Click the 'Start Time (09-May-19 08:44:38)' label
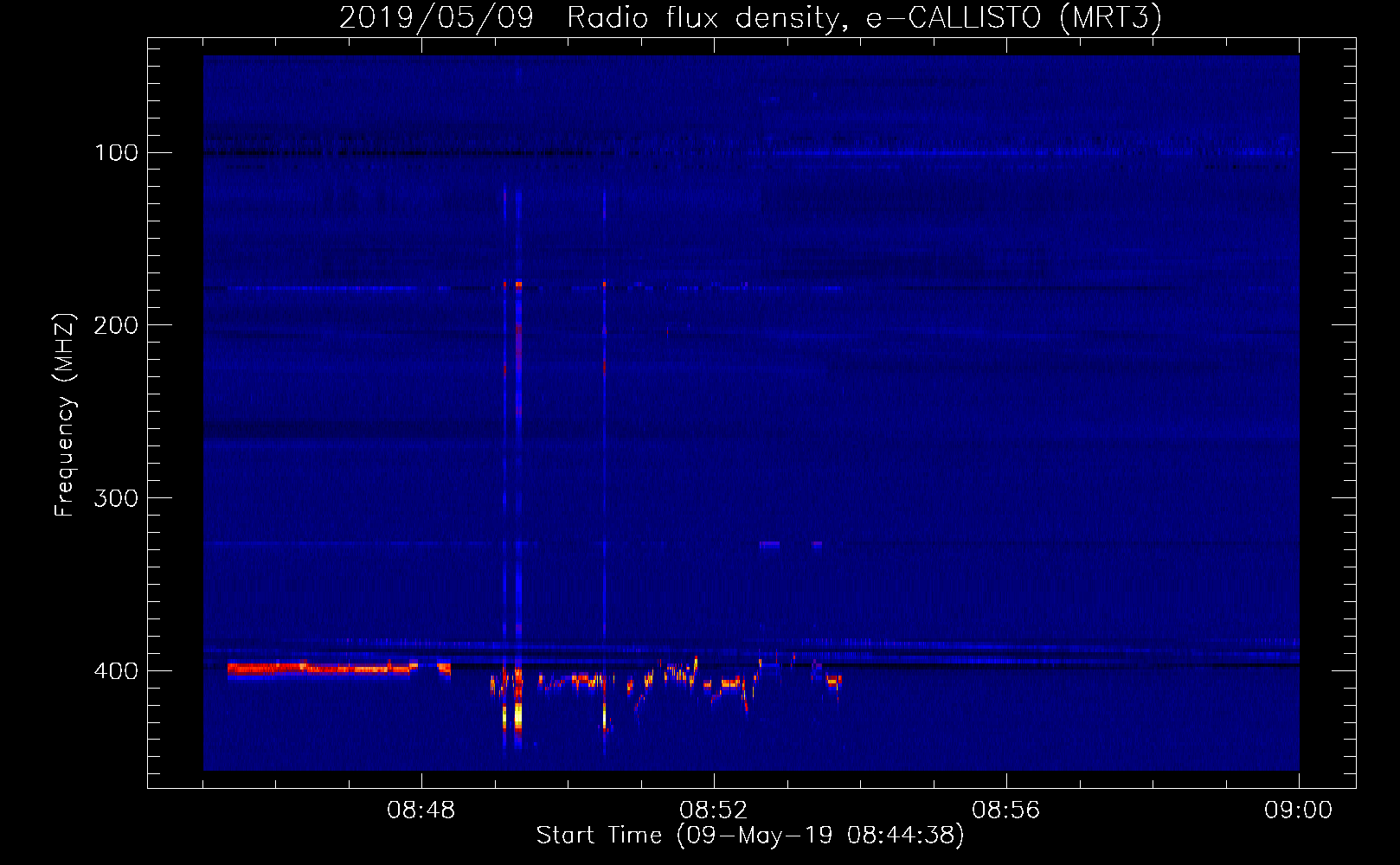The image size is (1400, 865). 750,836
